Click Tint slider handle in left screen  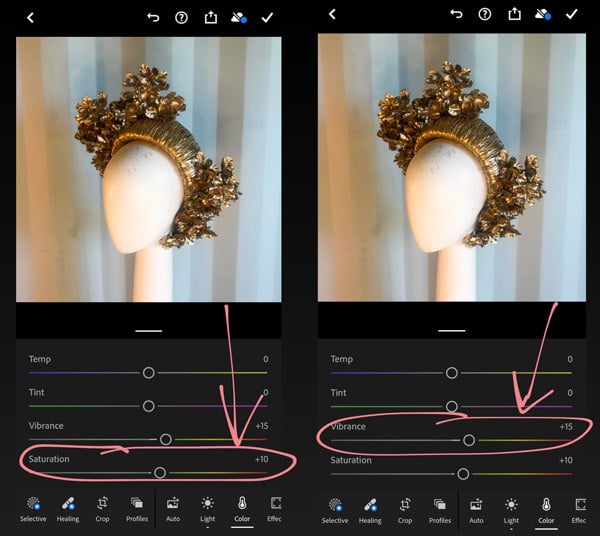point(148,406)
